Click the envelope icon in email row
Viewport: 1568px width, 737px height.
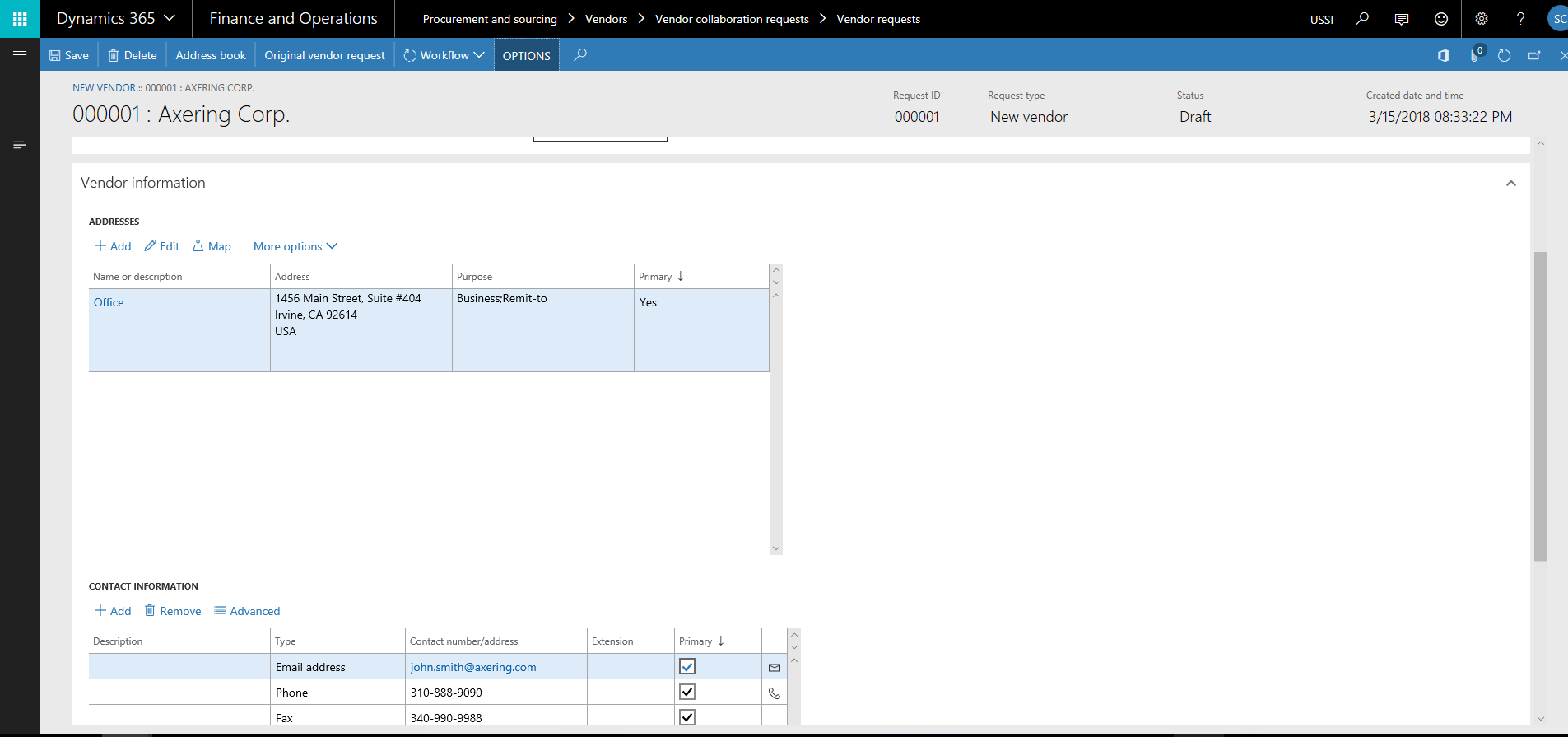pos(774,667)
